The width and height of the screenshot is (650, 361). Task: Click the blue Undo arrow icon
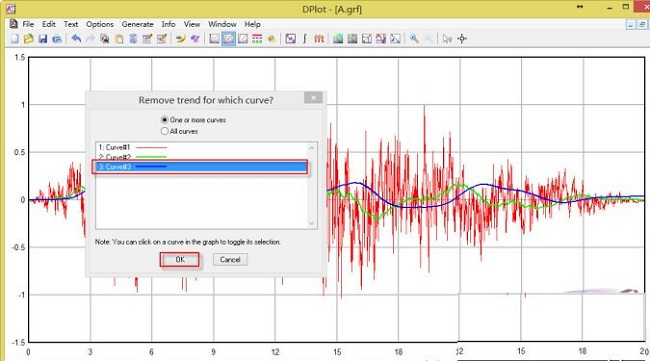76,39
